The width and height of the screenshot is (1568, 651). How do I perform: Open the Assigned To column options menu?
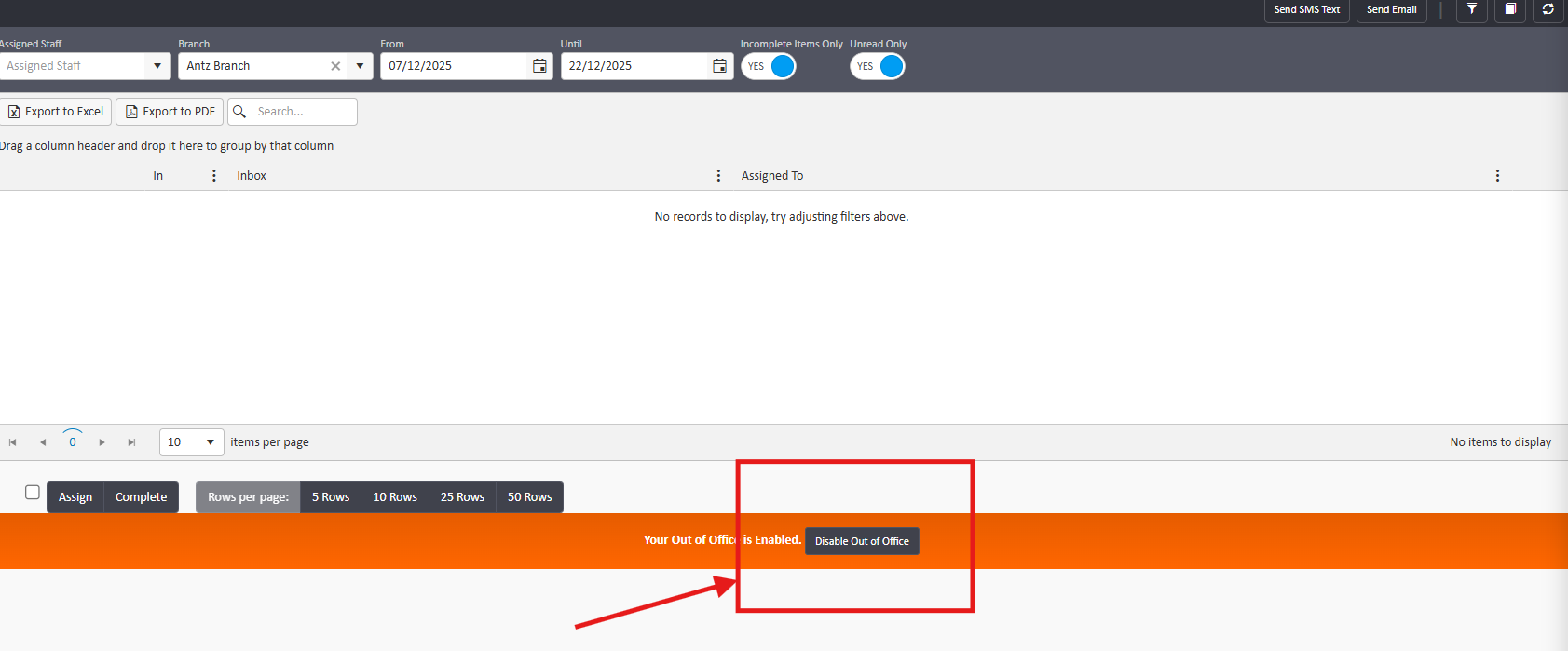pyautogui.click(x=1497, y=176)
